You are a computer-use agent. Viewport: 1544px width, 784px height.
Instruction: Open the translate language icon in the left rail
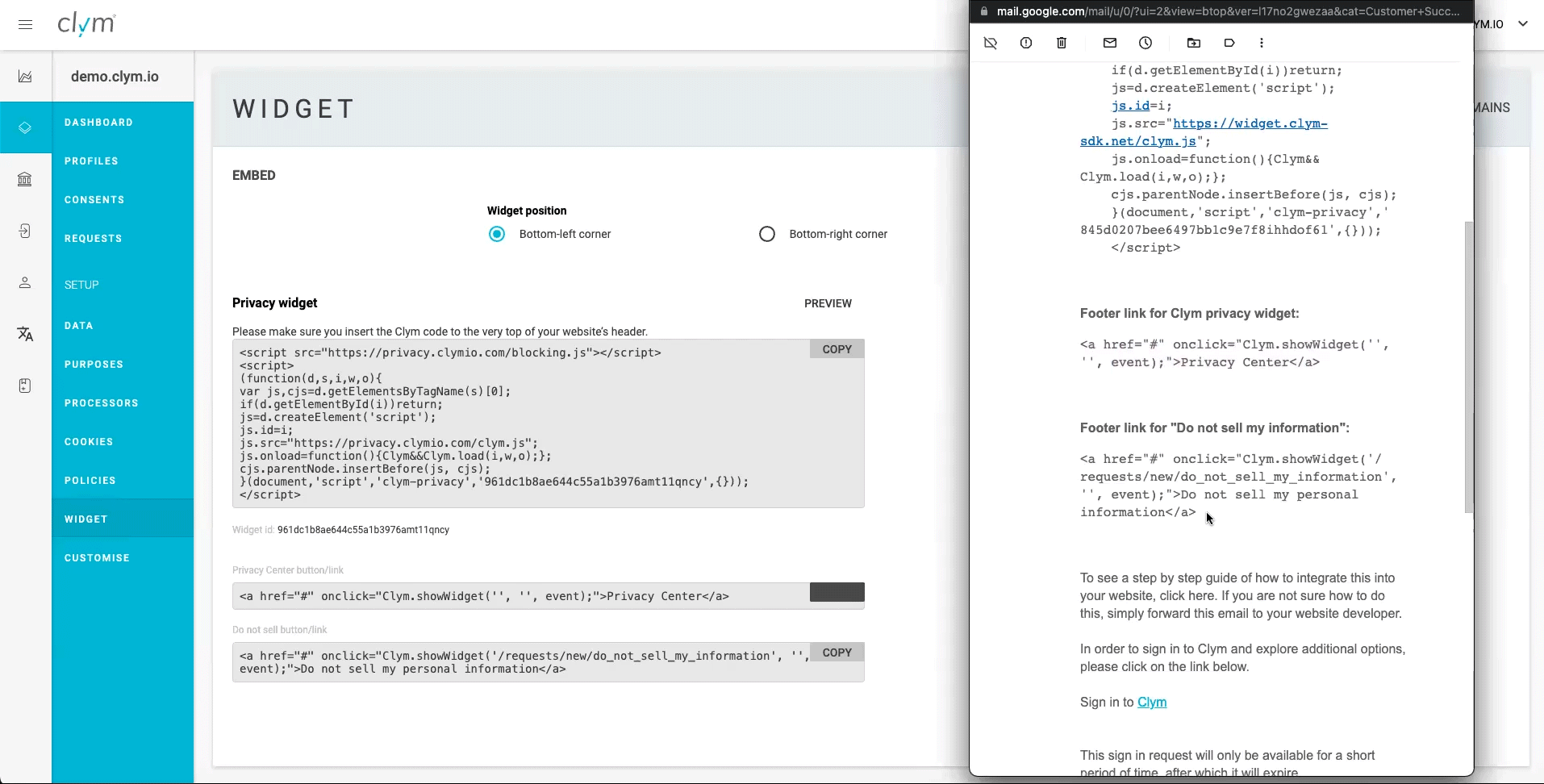point(25,334)
